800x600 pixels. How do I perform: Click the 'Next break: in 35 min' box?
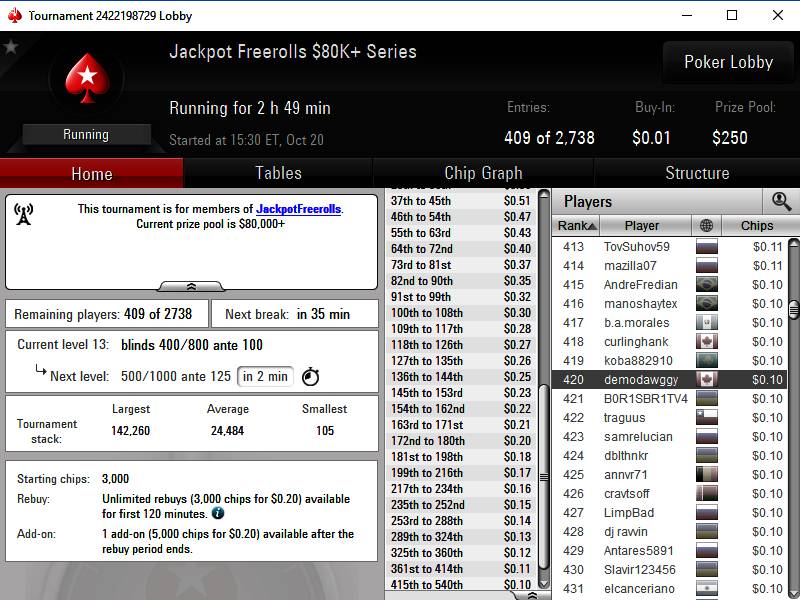point(295,314)
